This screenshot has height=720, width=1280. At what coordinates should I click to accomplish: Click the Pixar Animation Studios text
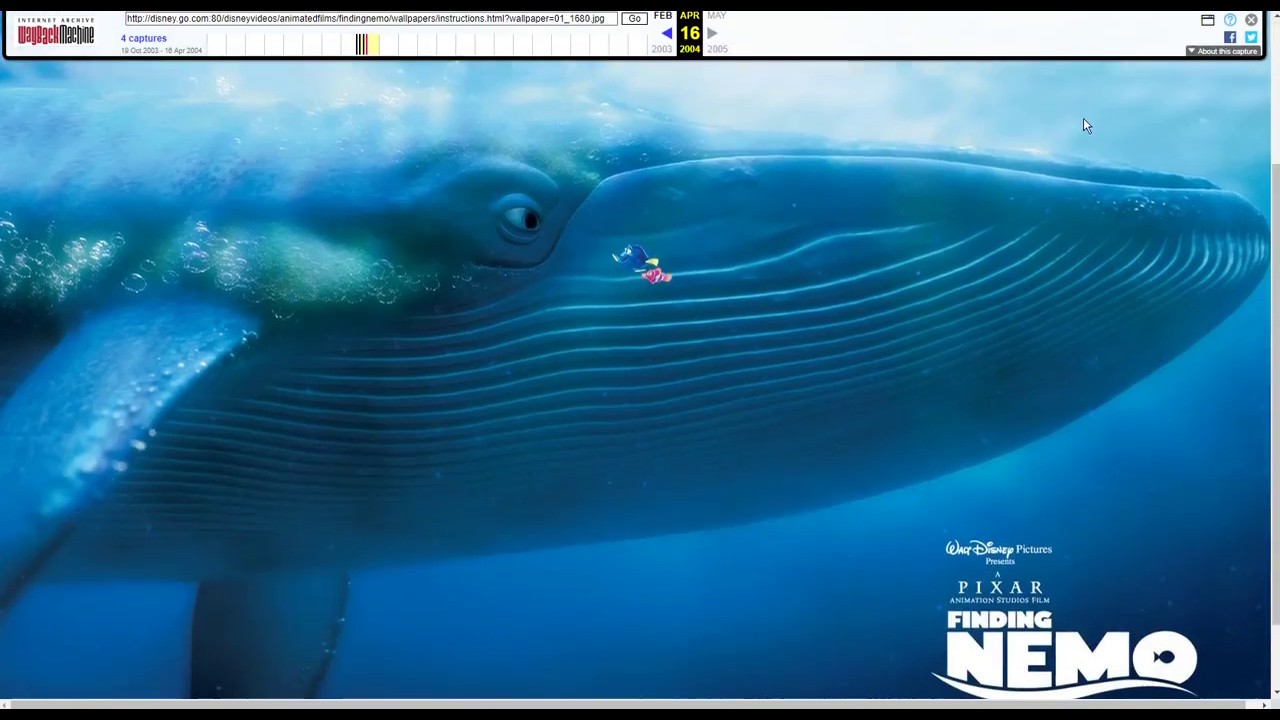tap(1000, 591)
